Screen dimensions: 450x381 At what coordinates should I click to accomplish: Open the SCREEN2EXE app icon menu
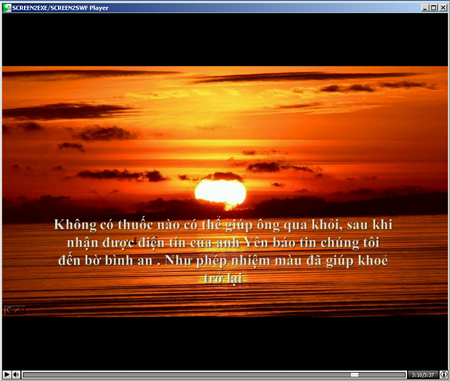coord(7,8)
